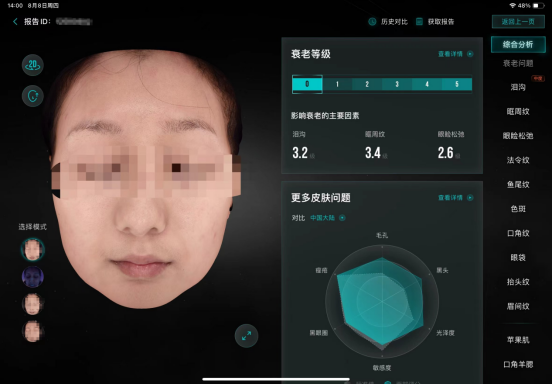The height and width of the screenshot is (384, 553).
Task: Select the natural skin mode thumbnail
Action: (x=33, y=249)
